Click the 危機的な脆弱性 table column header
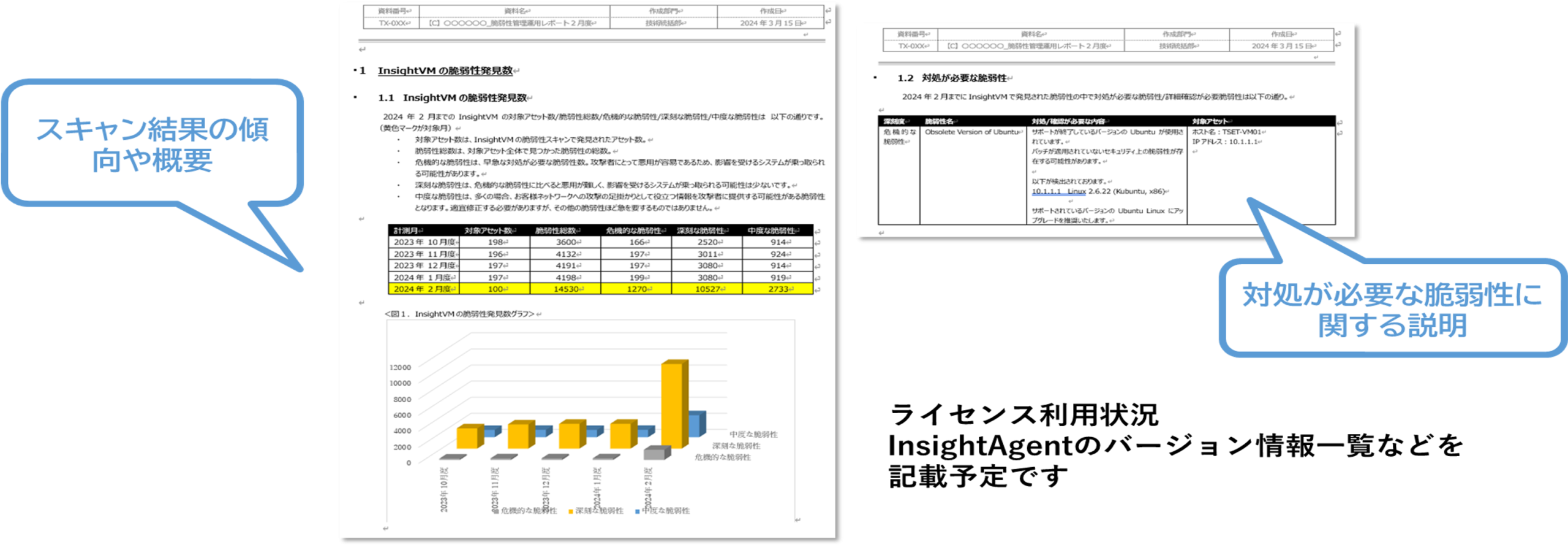The image size is (1568, 545). pyautogui.click(x=636, y=231)
